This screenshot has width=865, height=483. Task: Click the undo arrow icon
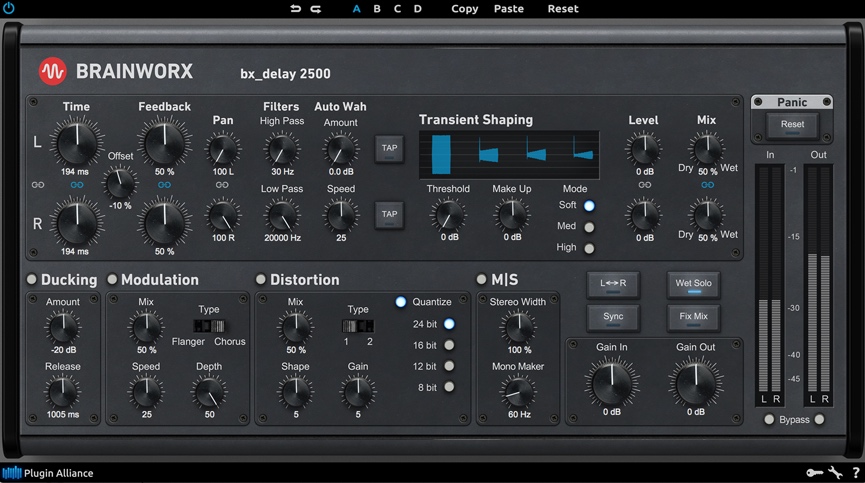click(296, 8)
